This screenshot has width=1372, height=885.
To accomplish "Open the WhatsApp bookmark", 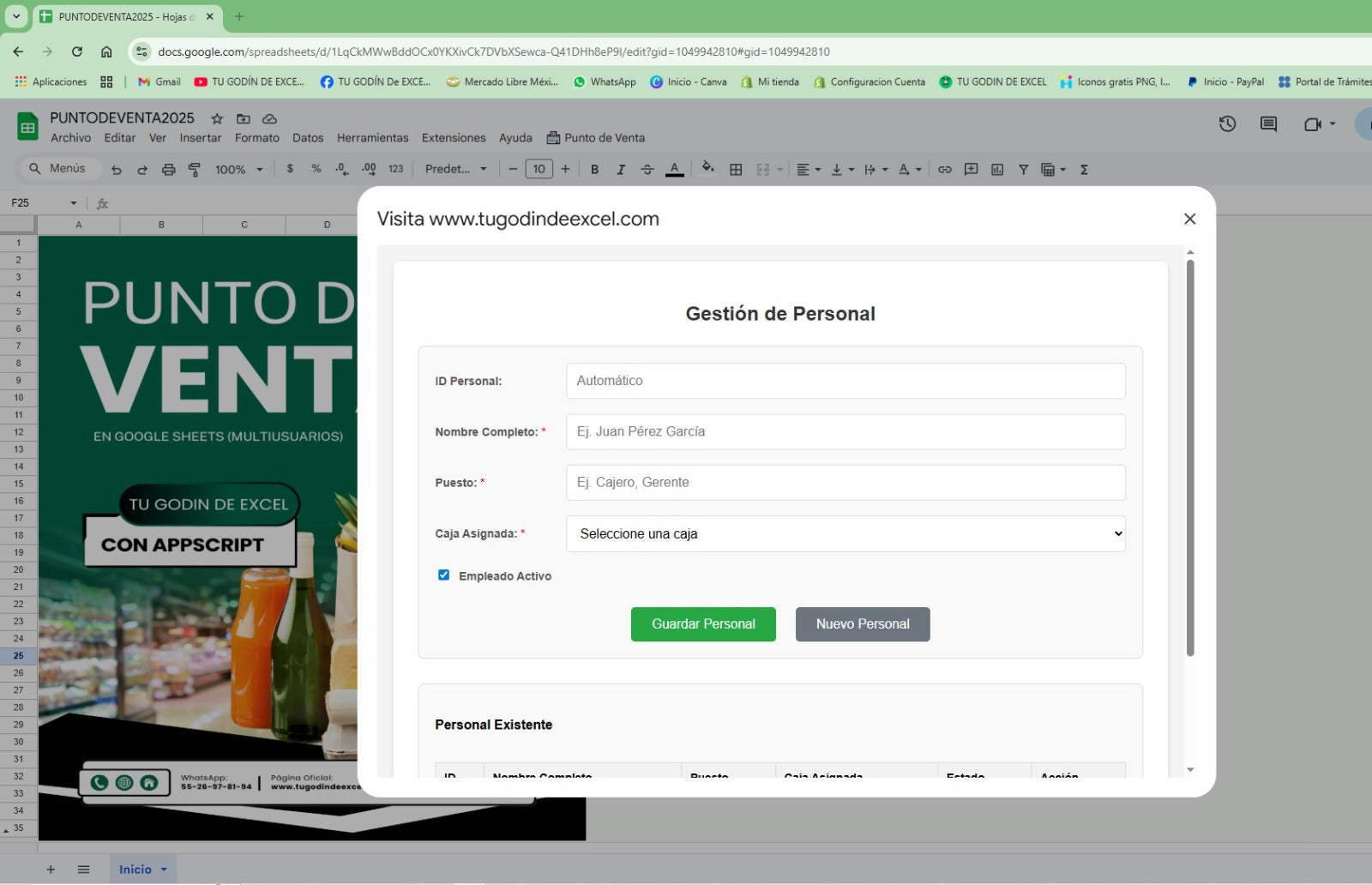I will click(x=605, y=81).
